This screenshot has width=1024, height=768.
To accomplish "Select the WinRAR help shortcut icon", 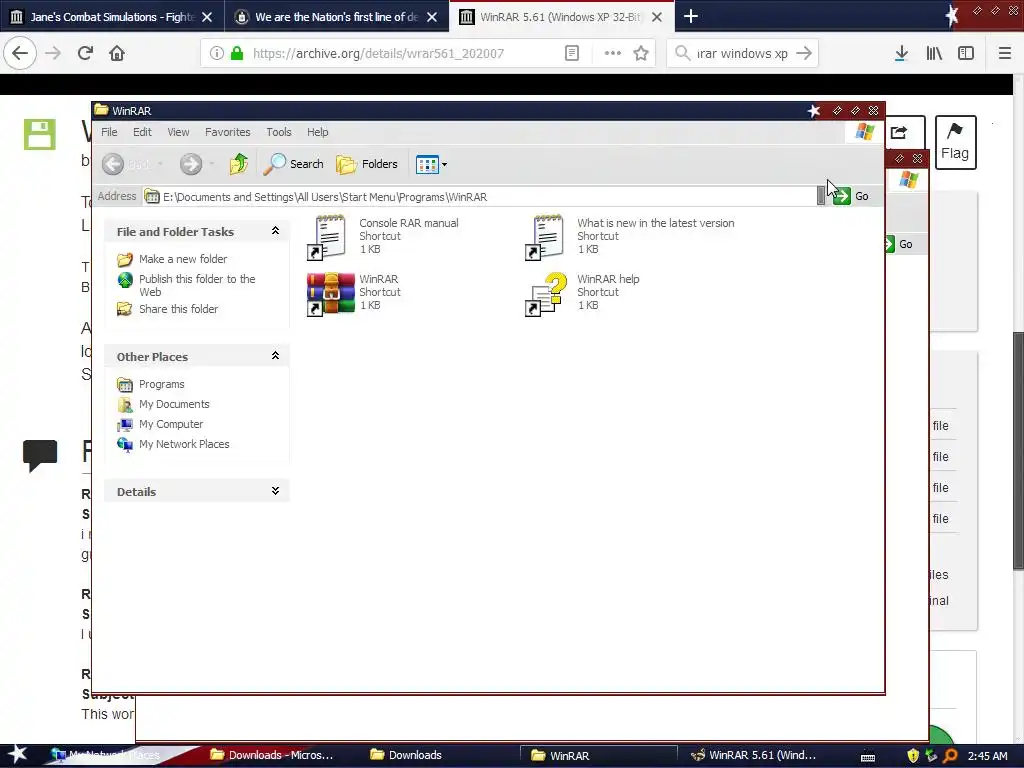I will point(546,294).
